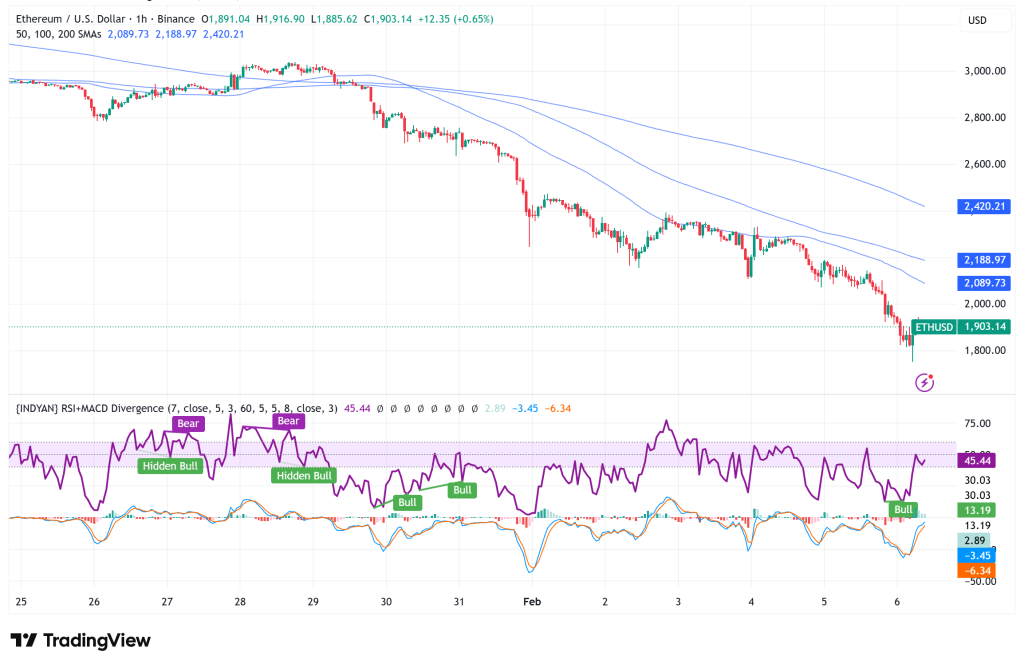Open the Ethereum / U.S. Dollar symbol legend
The height and width of the screenshot is (667, 1024).
click(x=70, y=18)
